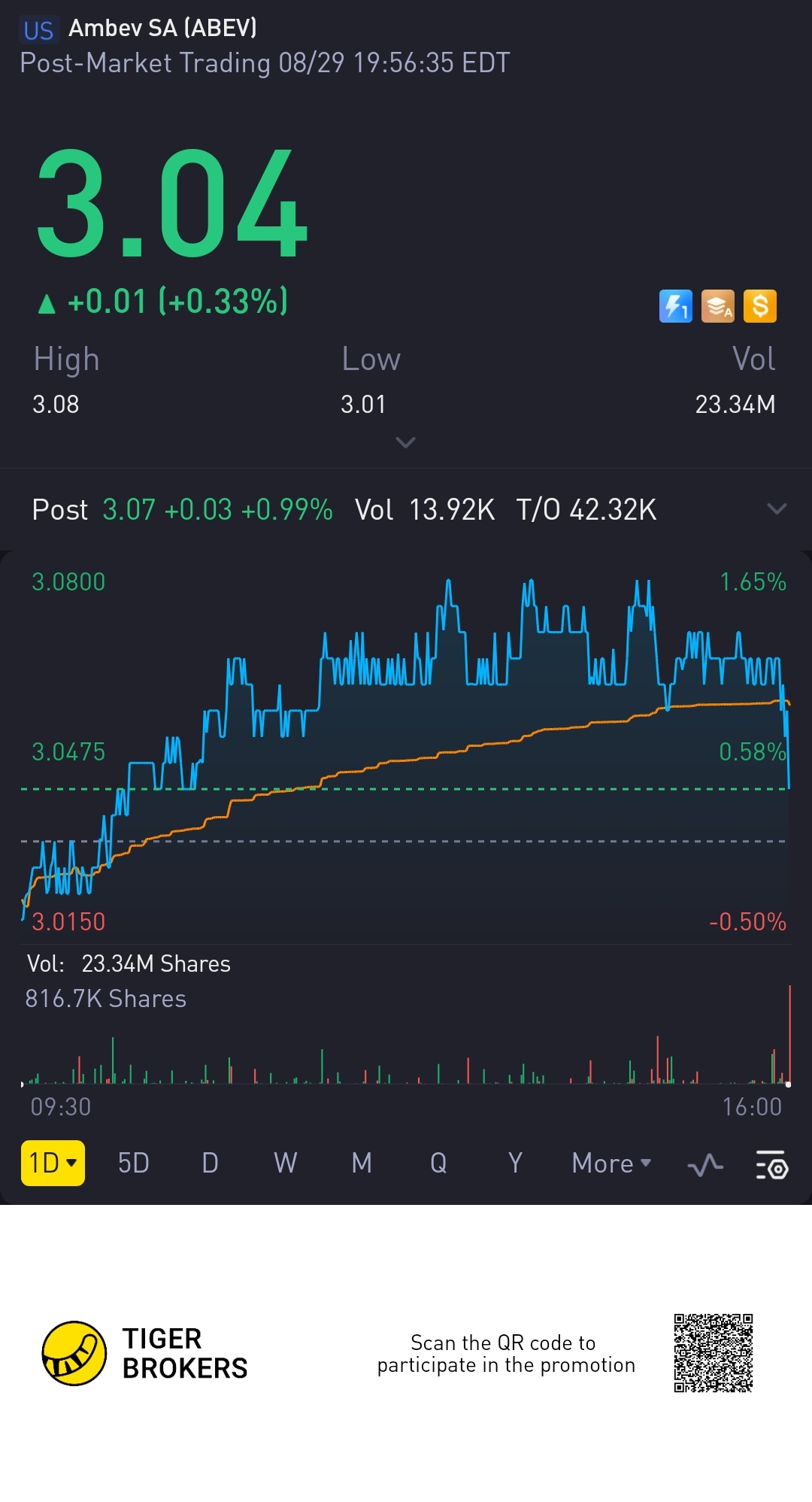Select the Y yearly timeframe

(515, 1164)
